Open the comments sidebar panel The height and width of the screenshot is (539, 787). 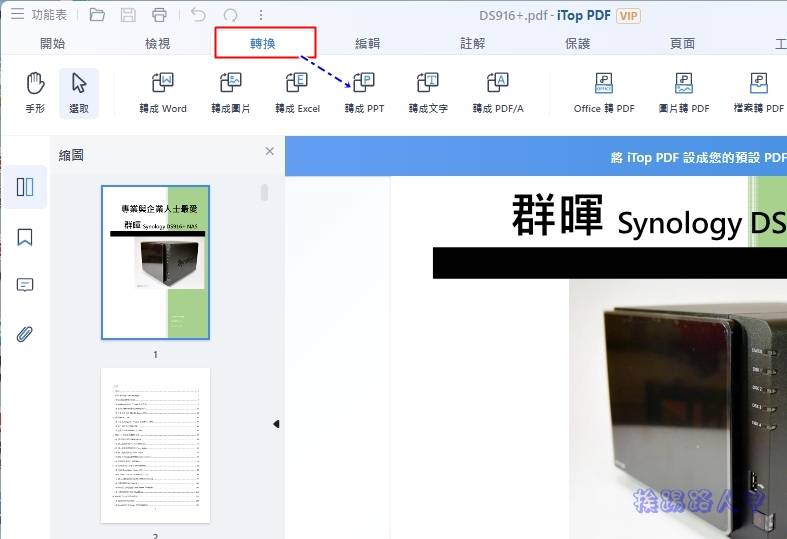point(25,285)
